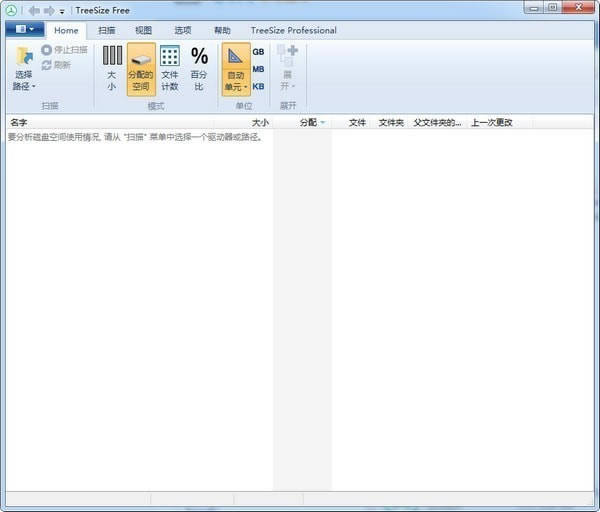Toggle the 自动单元 automatic units icon
The height and width of the screenshot is (512, 600).
235,57
